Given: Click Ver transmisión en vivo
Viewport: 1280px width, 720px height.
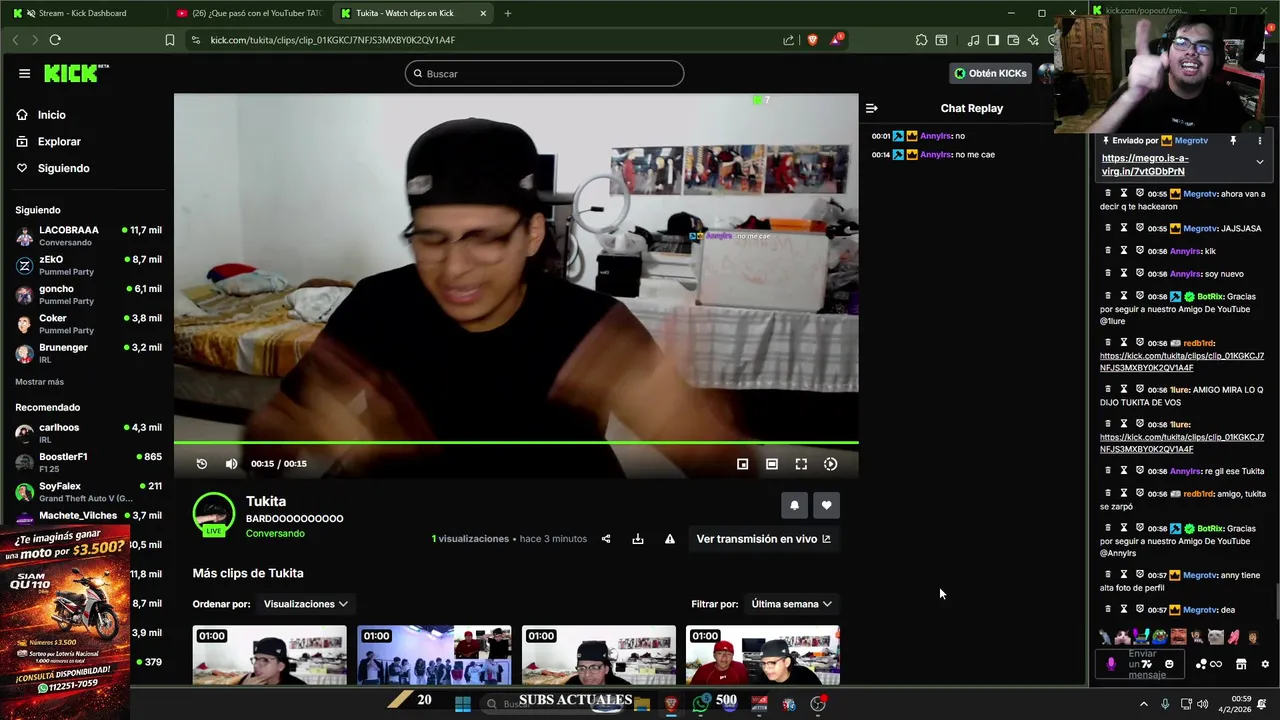Looking at the screenshot, I should pos(764,539).
